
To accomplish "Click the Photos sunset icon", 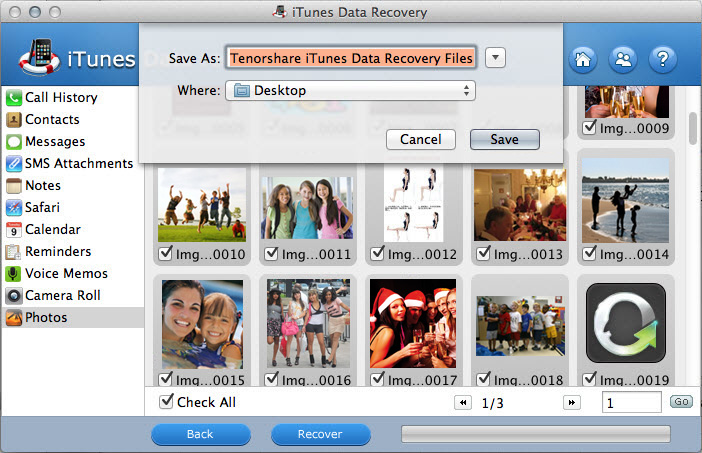I will [x=14, y=317].
